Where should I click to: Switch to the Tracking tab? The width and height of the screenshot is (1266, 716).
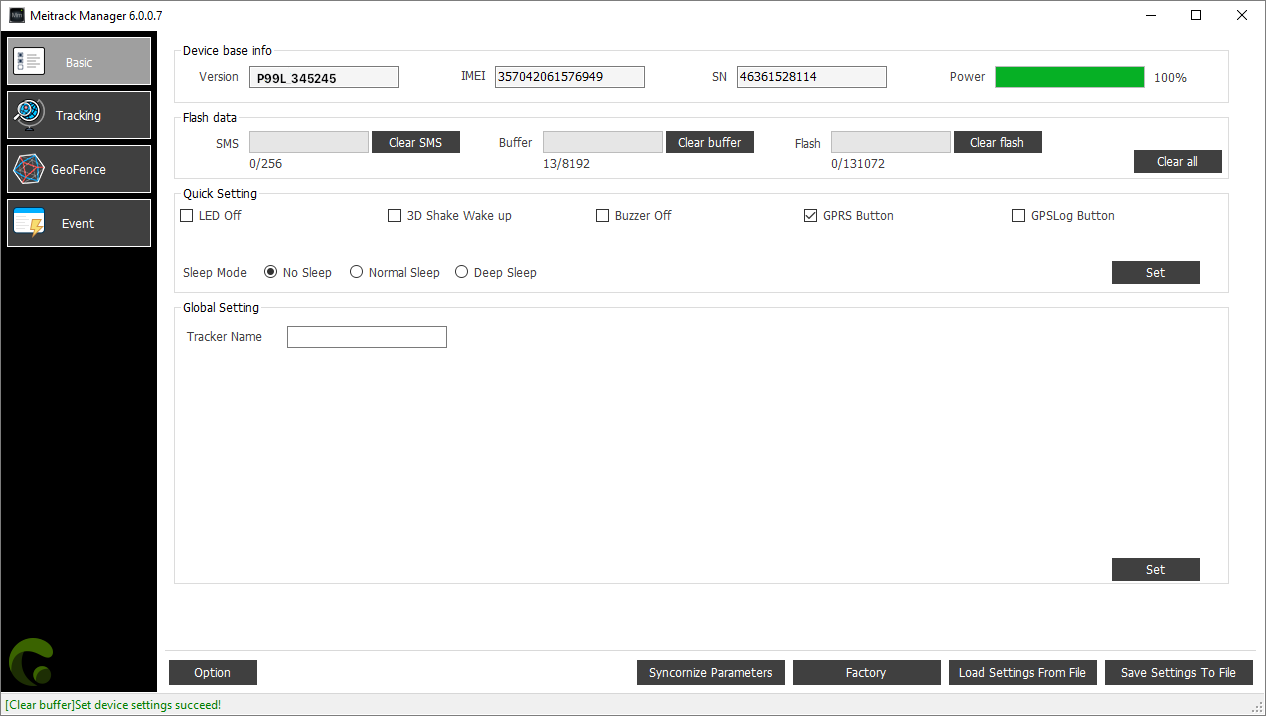coord(79,115)
